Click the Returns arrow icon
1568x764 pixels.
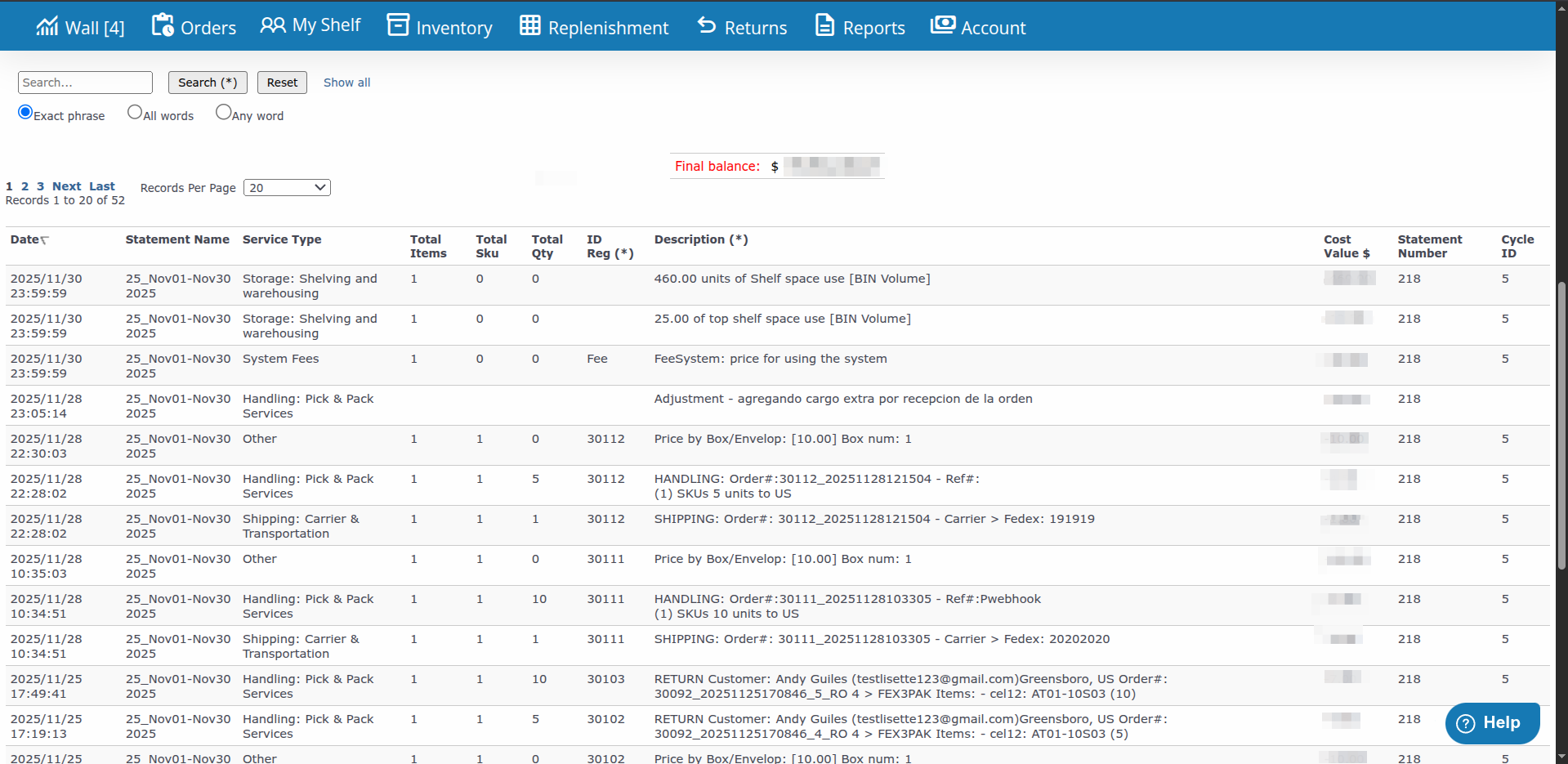coord(707,25)
